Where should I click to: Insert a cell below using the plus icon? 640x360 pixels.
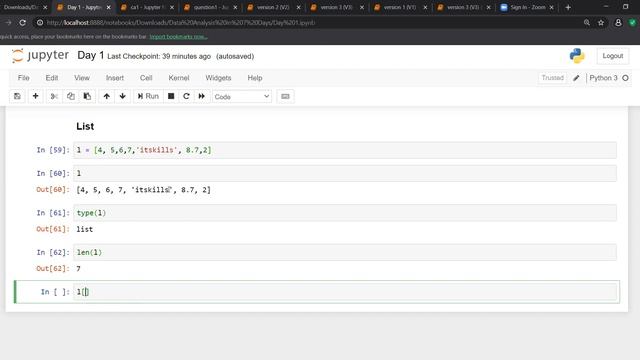(36, 96)
